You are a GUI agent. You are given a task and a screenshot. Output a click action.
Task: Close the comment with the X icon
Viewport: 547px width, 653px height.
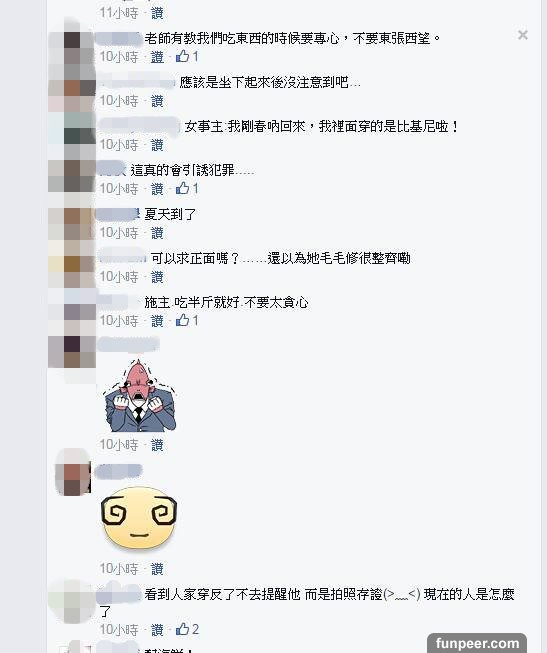tap(523, 35)
